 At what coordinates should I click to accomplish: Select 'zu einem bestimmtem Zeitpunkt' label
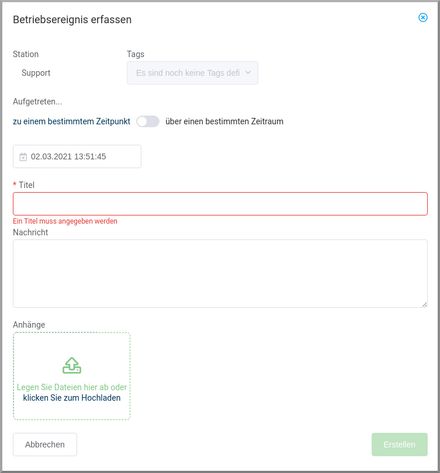[x=71, y=121]
